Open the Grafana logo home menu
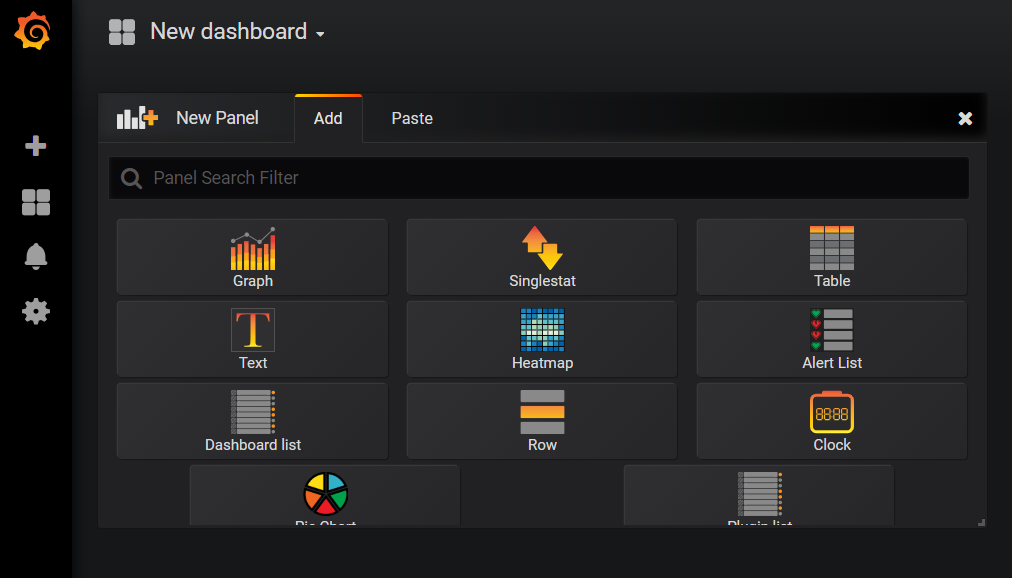 (32, 31)
